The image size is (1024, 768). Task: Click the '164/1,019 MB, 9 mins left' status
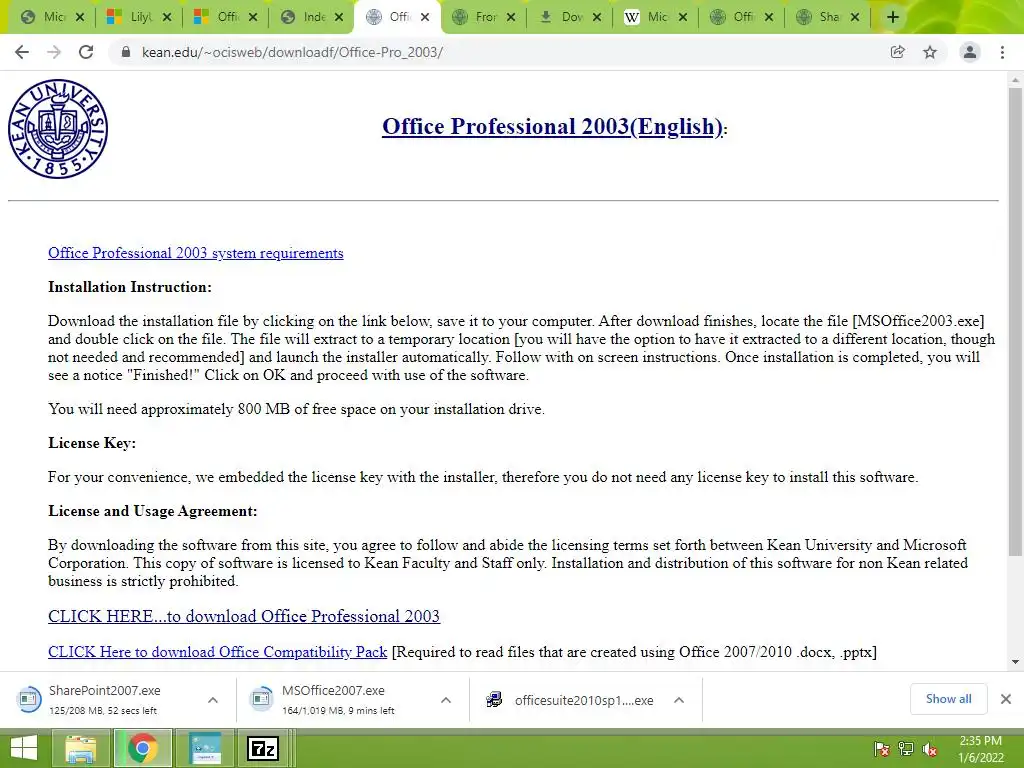point(338,711)
